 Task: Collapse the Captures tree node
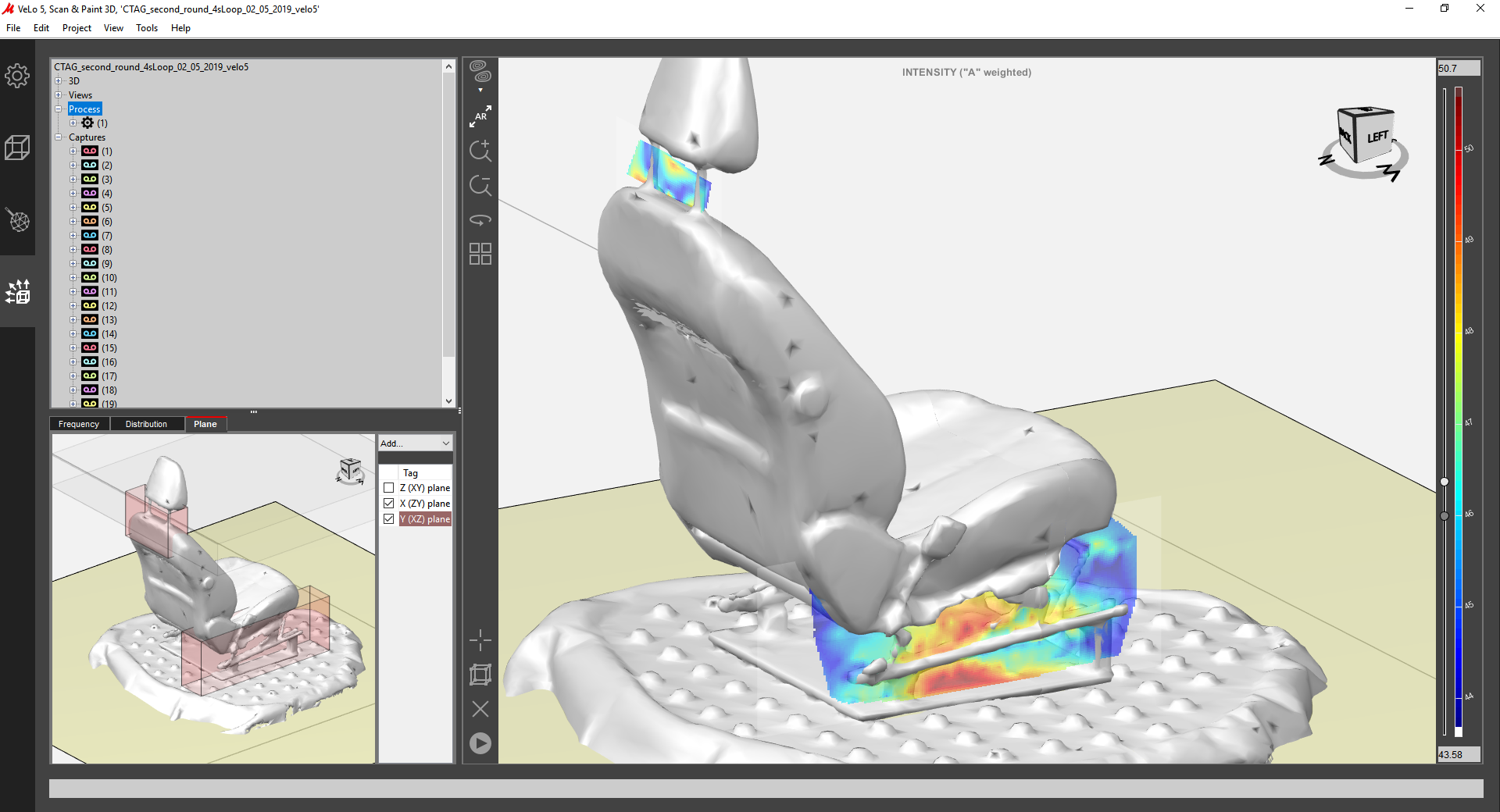58,137
